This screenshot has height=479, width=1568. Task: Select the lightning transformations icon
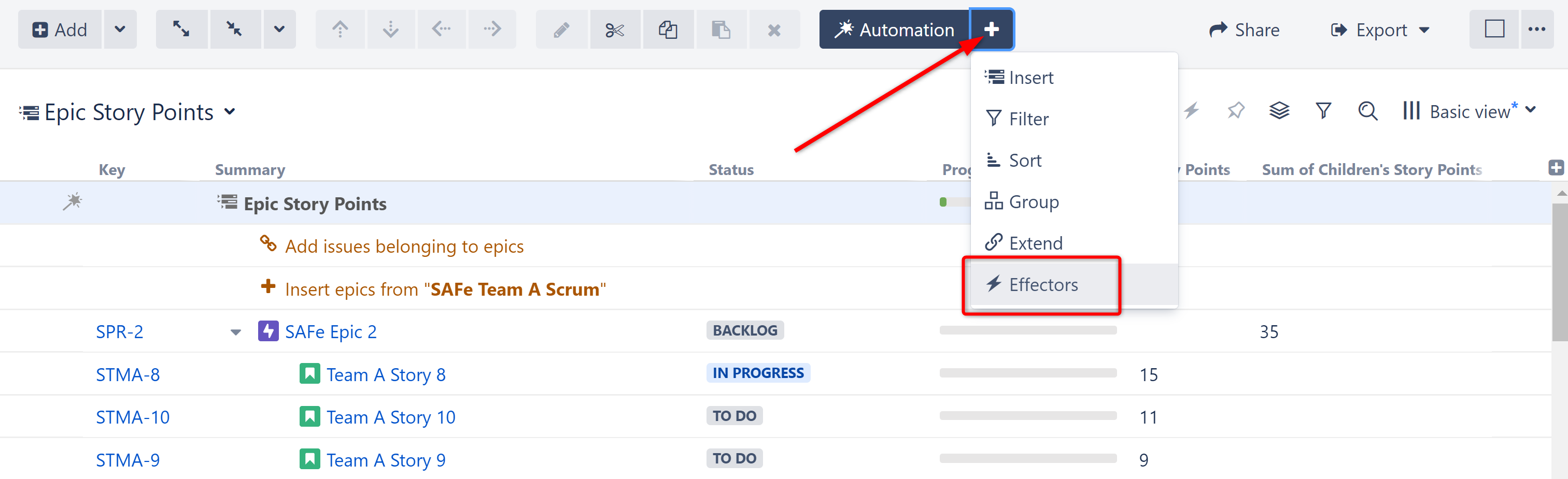[x=1191, y=111]
